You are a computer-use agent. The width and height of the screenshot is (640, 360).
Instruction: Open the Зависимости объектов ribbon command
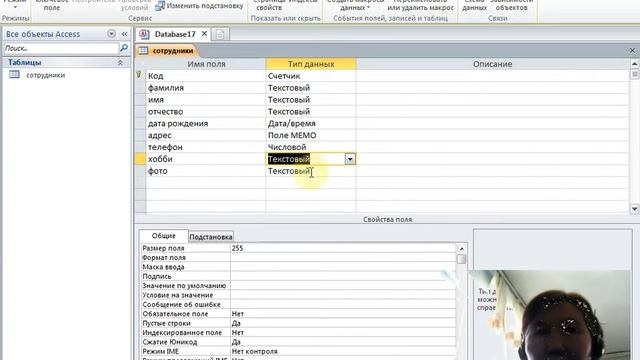511,6
